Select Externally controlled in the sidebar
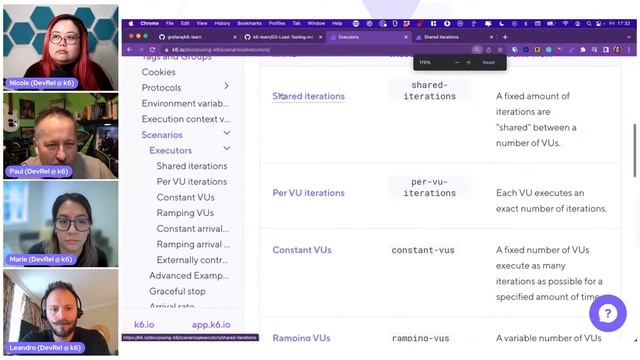The image size is (640, 360). click(x=192, y=260)
